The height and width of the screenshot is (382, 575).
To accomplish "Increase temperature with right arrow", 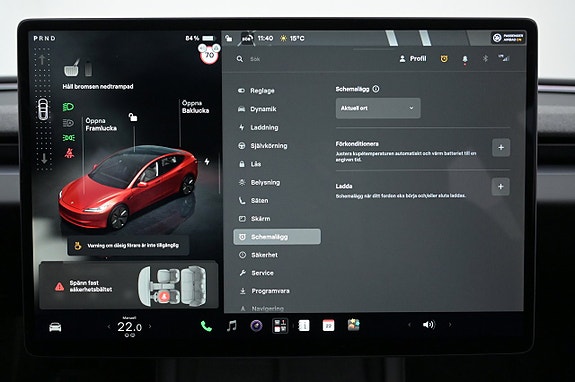I will (x=150, y=326).
